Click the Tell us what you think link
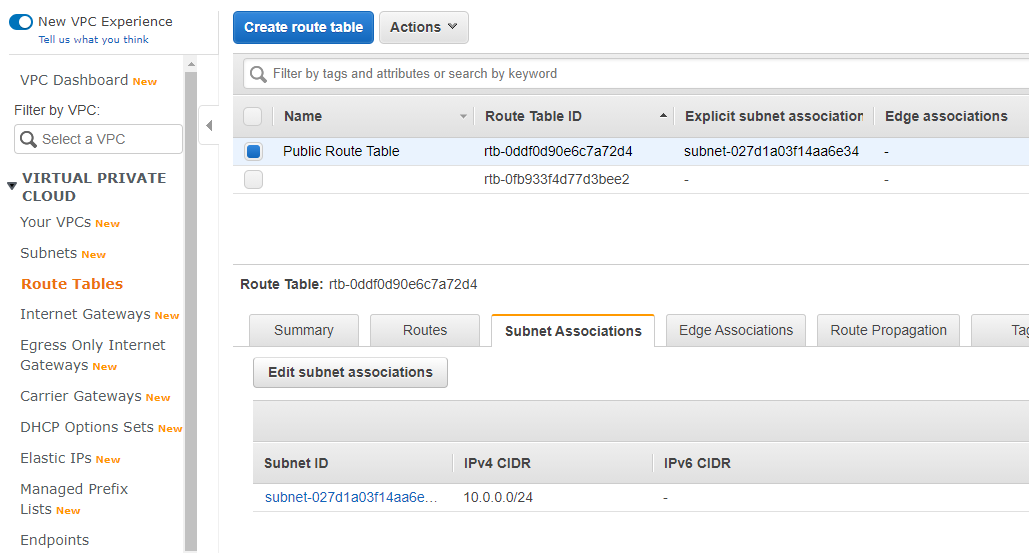Image resolution: width=1029 pixels, height=553 pixels. pos(93,39)
